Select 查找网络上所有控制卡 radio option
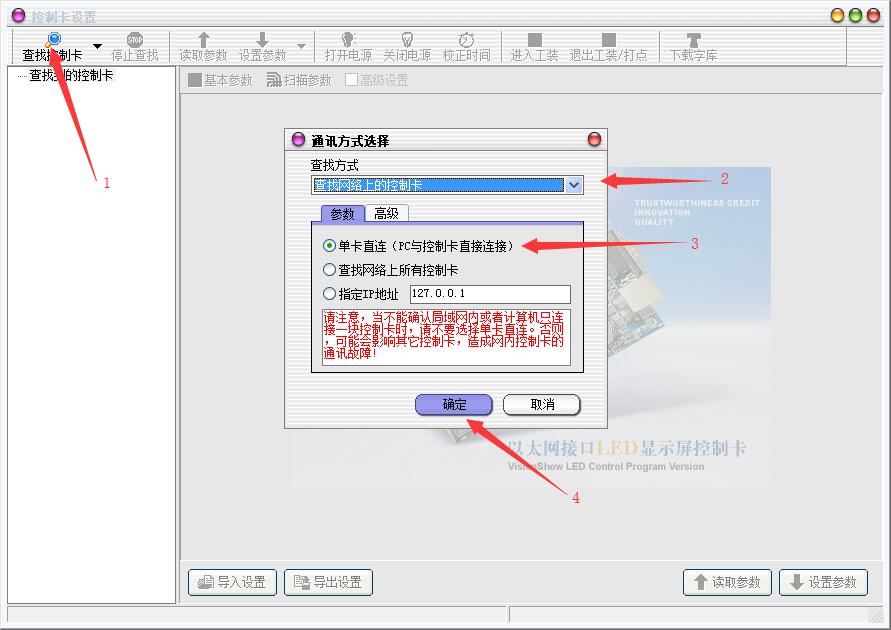Viewport: 891px width, 630px height. pyautogui.click(x=330, y=270)
